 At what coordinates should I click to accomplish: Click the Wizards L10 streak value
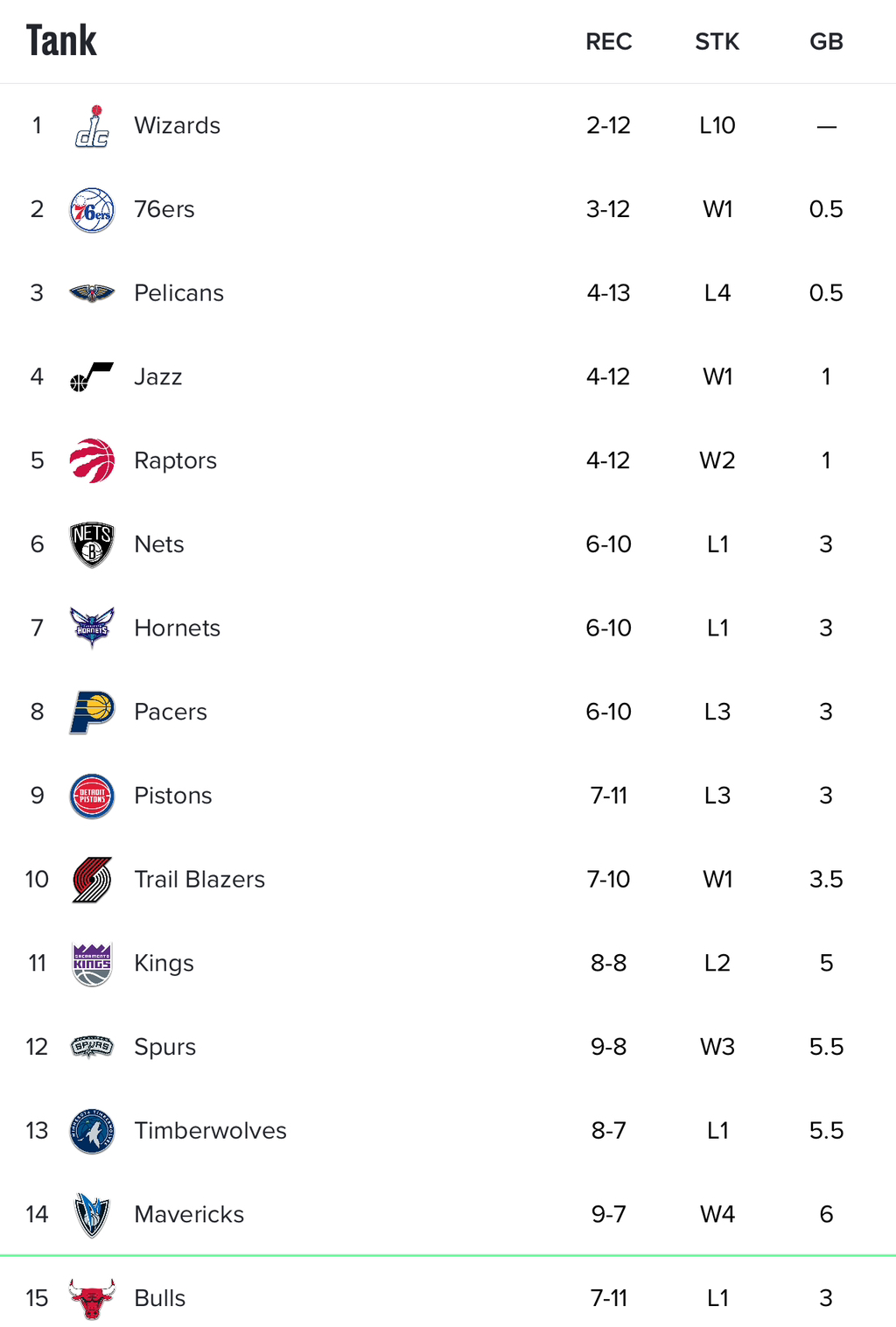click(717, 126)
